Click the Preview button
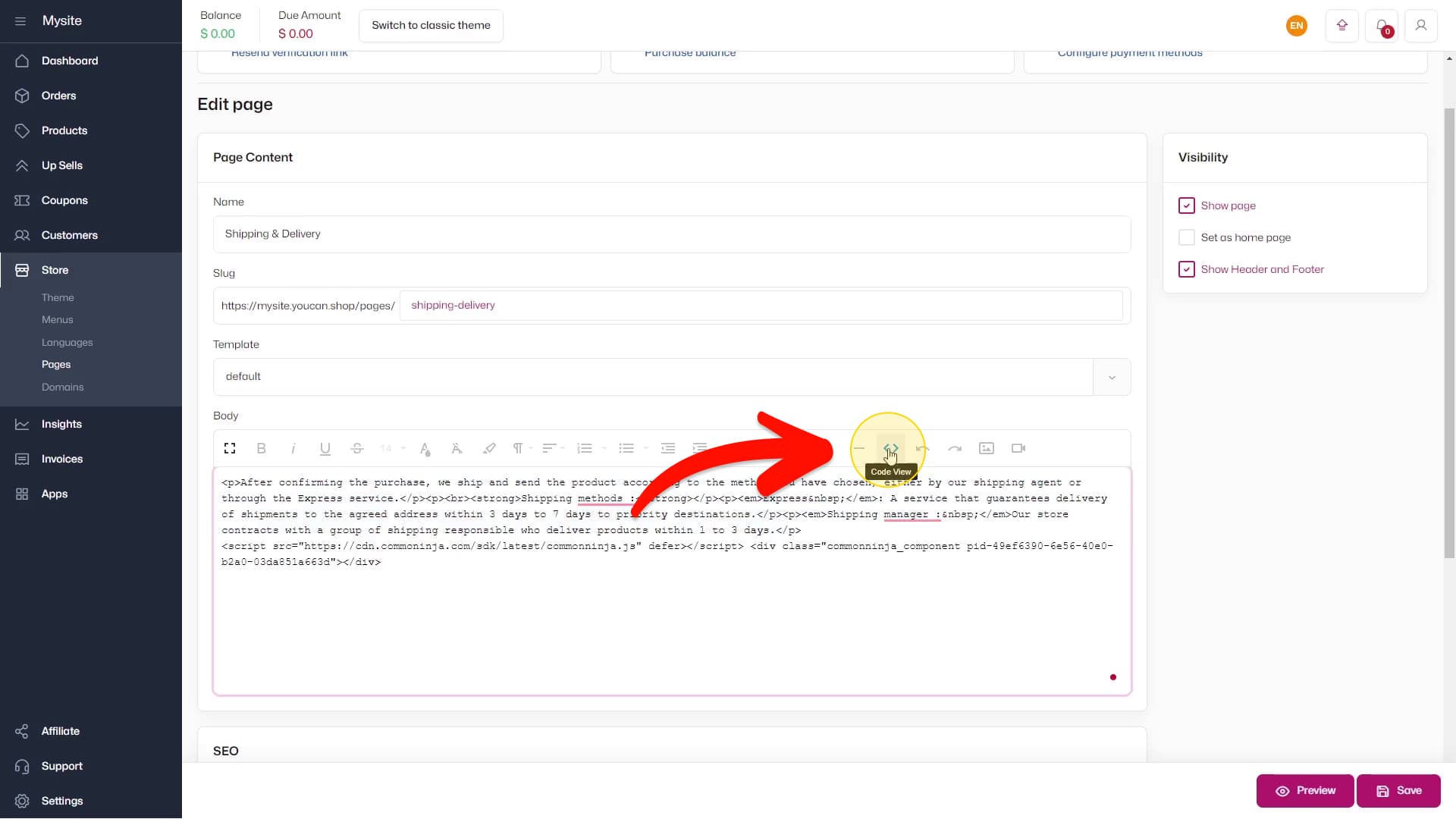Screen dimensions: 1456x819 (1305, 791)
